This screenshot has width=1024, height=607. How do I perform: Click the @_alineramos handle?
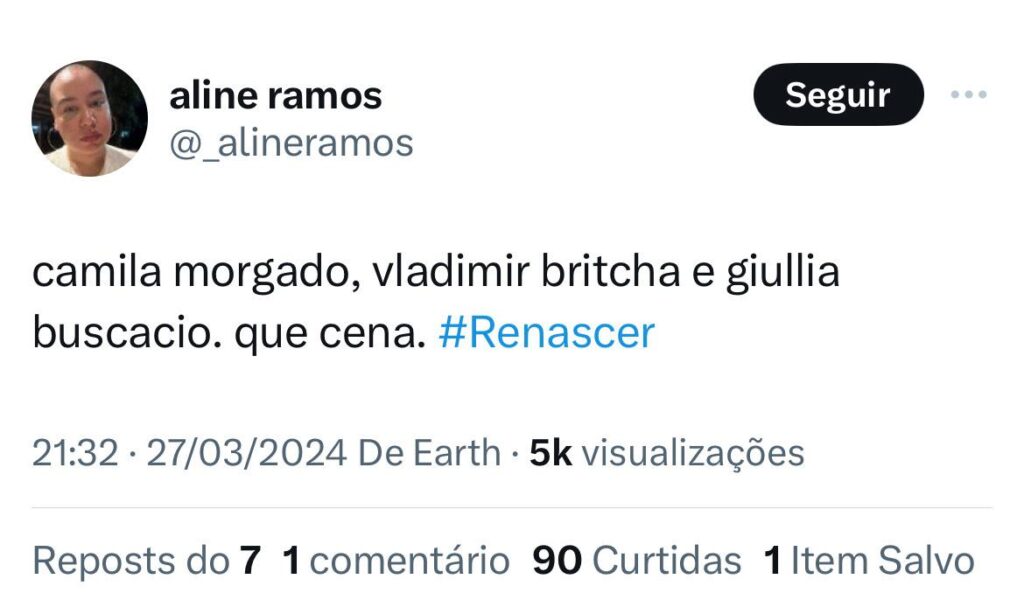(x=291, y=143)
